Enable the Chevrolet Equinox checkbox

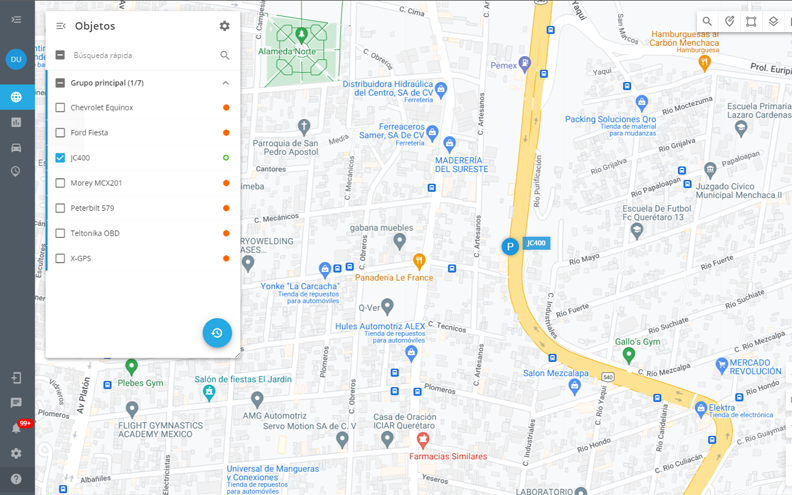click(x=60, y=108)
